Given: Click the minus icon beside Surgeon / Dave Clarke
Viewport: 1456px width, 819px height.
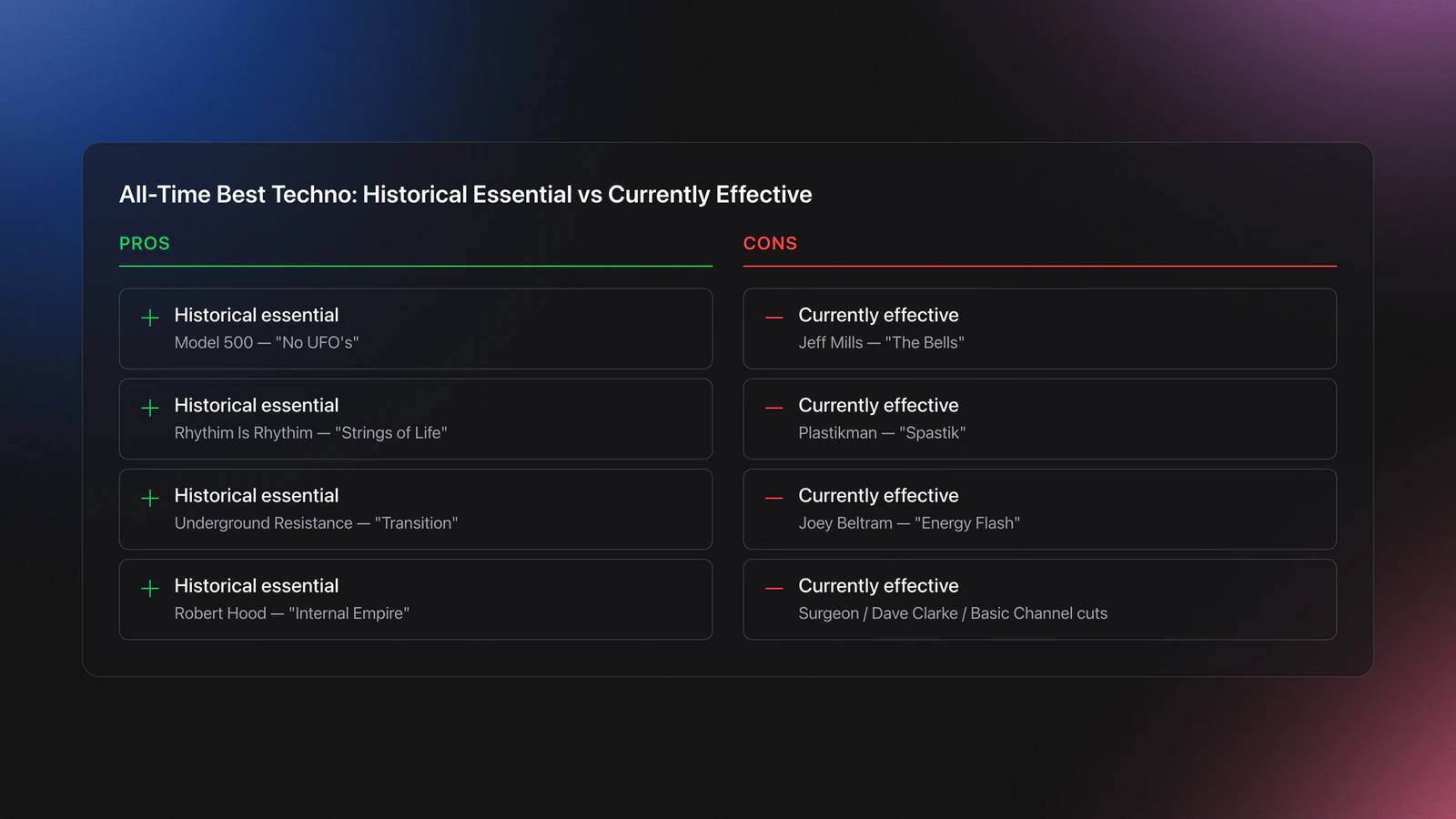Looking at the screenshot, I should (x=774, y=588).
